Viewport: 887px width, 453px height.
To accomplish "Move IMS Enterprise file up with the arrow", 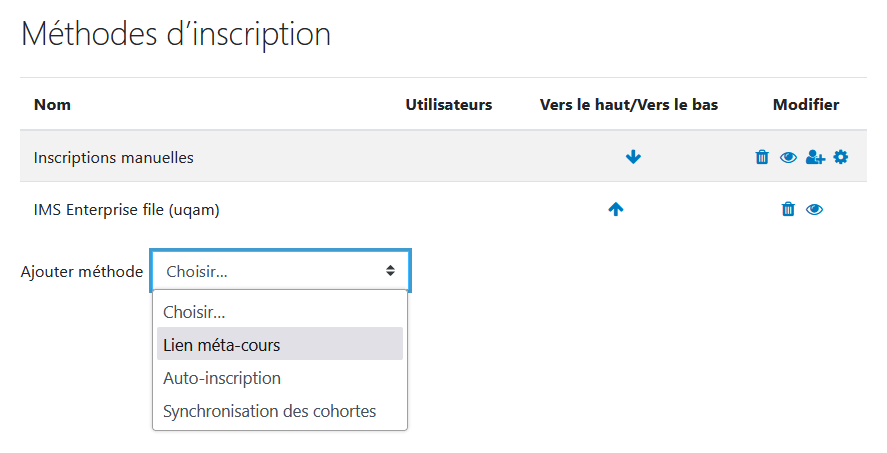I will [x=615, y=209].
